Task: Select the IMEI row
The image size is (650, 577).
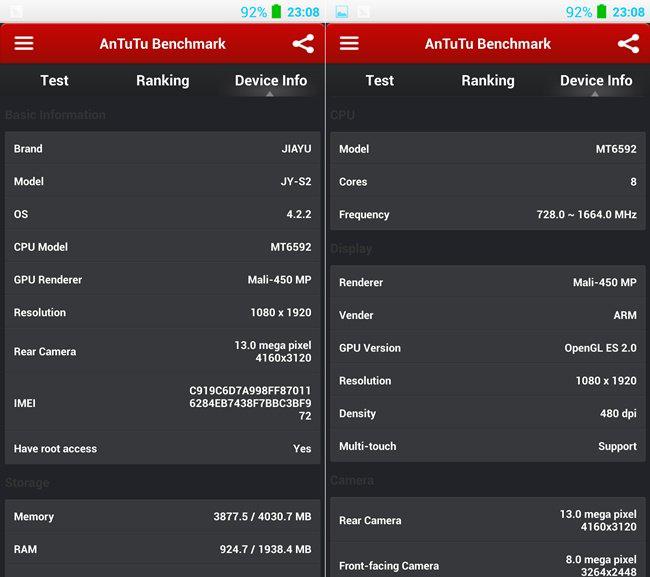Action: pyautogui.click(x=162, y=403)
